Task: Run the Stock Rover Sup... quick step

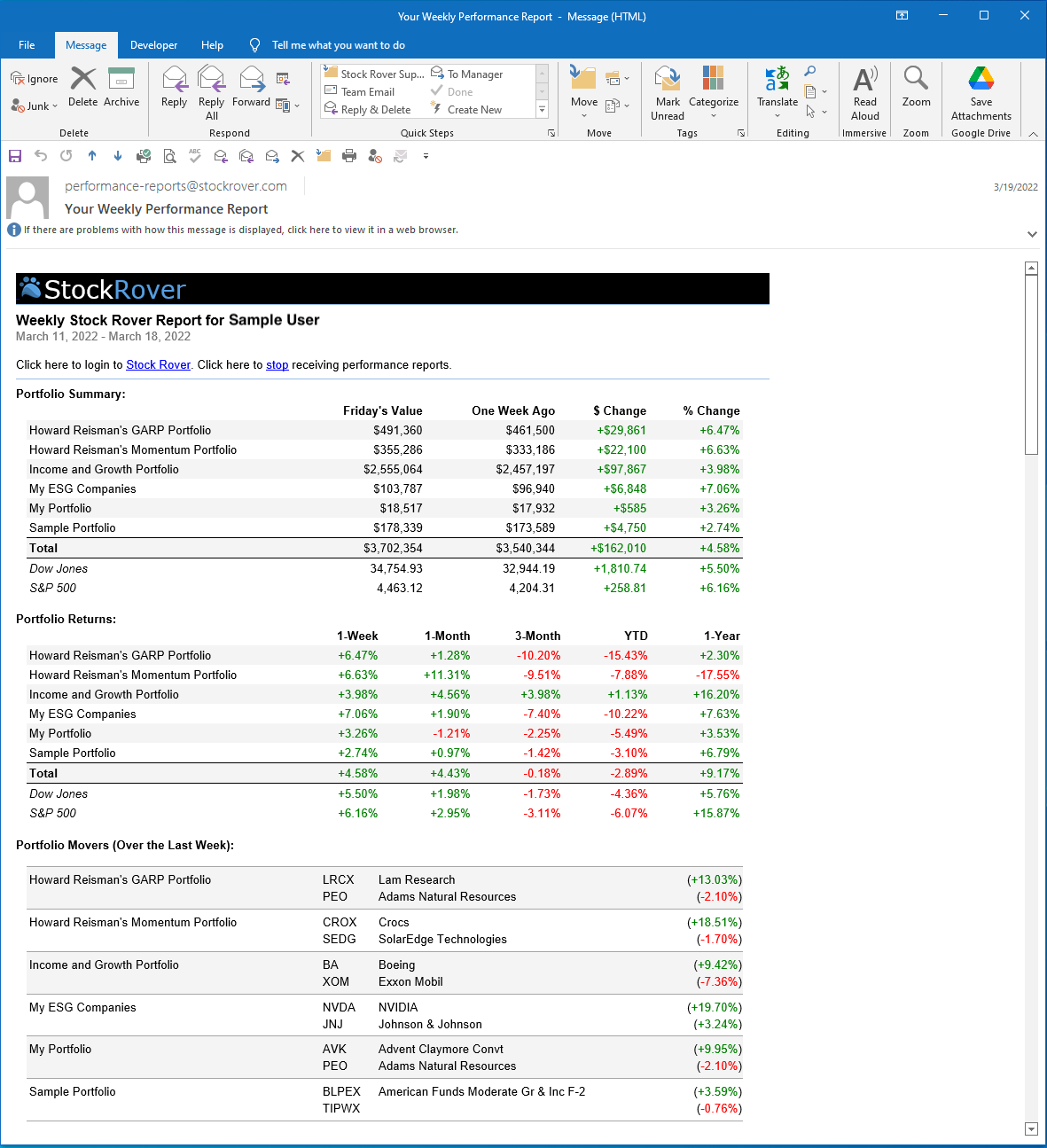Action: point(375,74)
